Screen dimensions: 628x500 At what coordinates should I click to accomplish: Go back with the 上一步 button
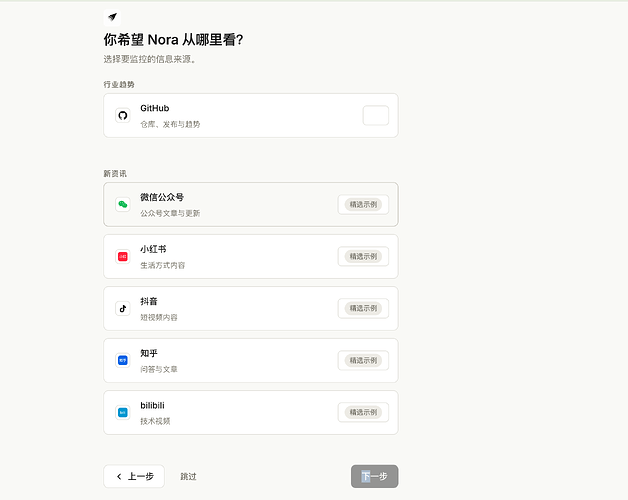coord(134,476)
